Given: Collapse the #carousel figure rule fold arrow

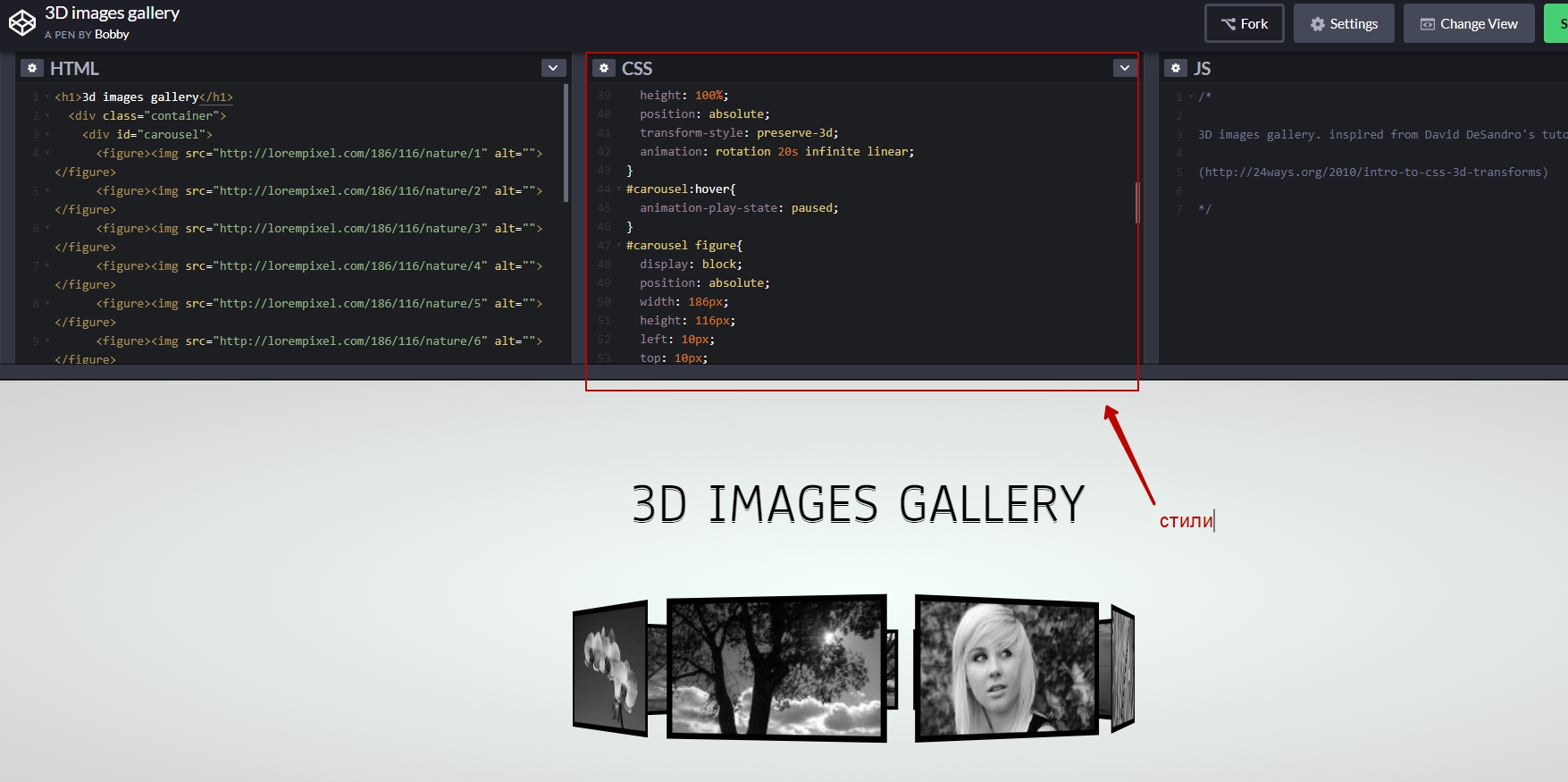Looking at the screenshot, I should click(618, 246).
